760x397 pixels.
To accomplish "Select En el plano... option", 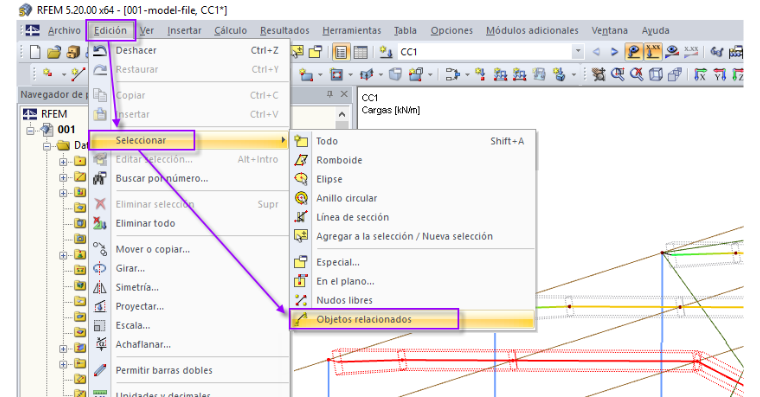I will (x=412, y=281).
